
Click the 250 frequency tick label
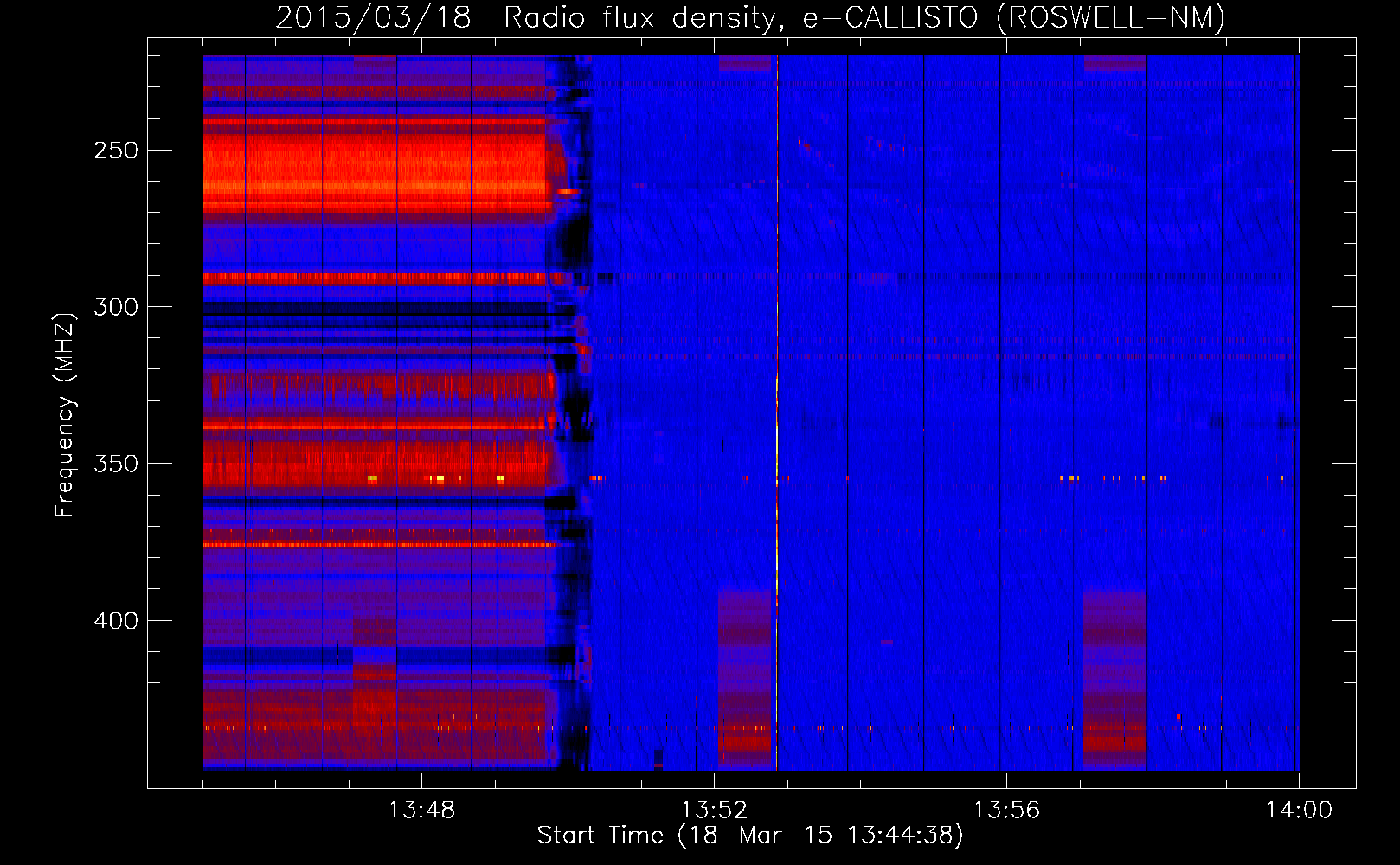coord(116,151)
